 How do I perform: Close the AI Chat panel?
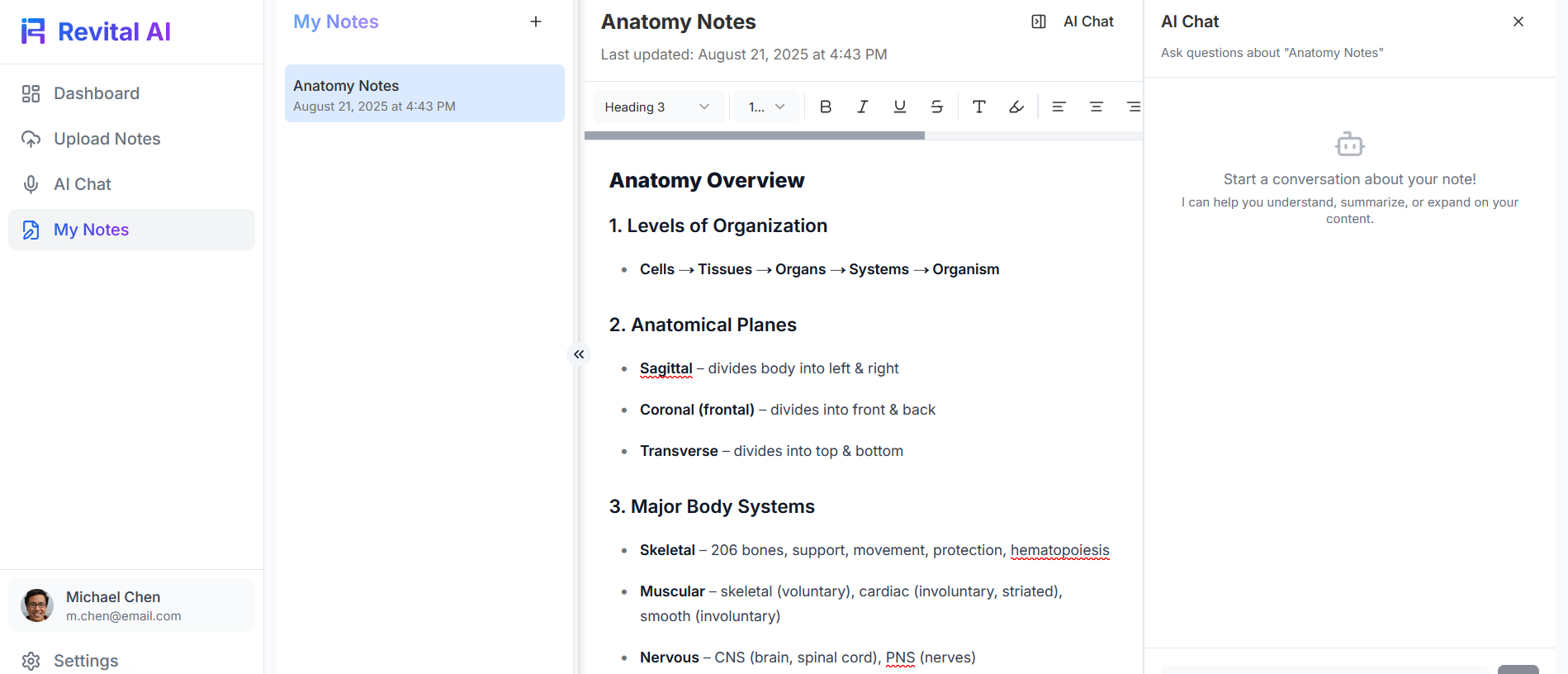pos(1518,21)
